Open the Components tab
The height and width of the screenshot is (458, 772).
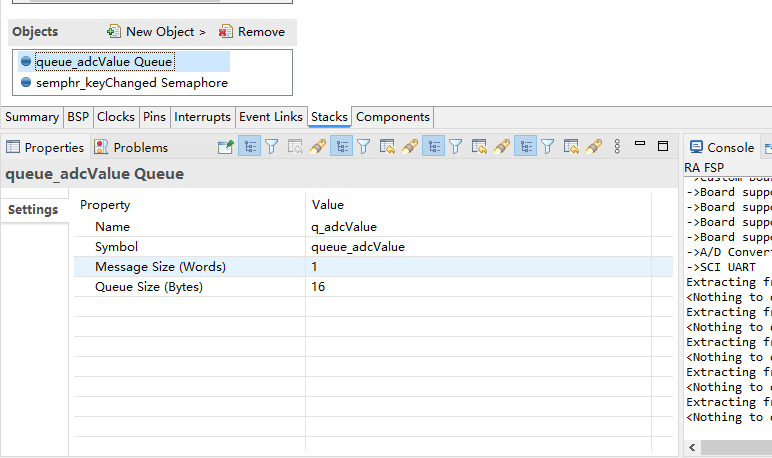coord(393,117)
